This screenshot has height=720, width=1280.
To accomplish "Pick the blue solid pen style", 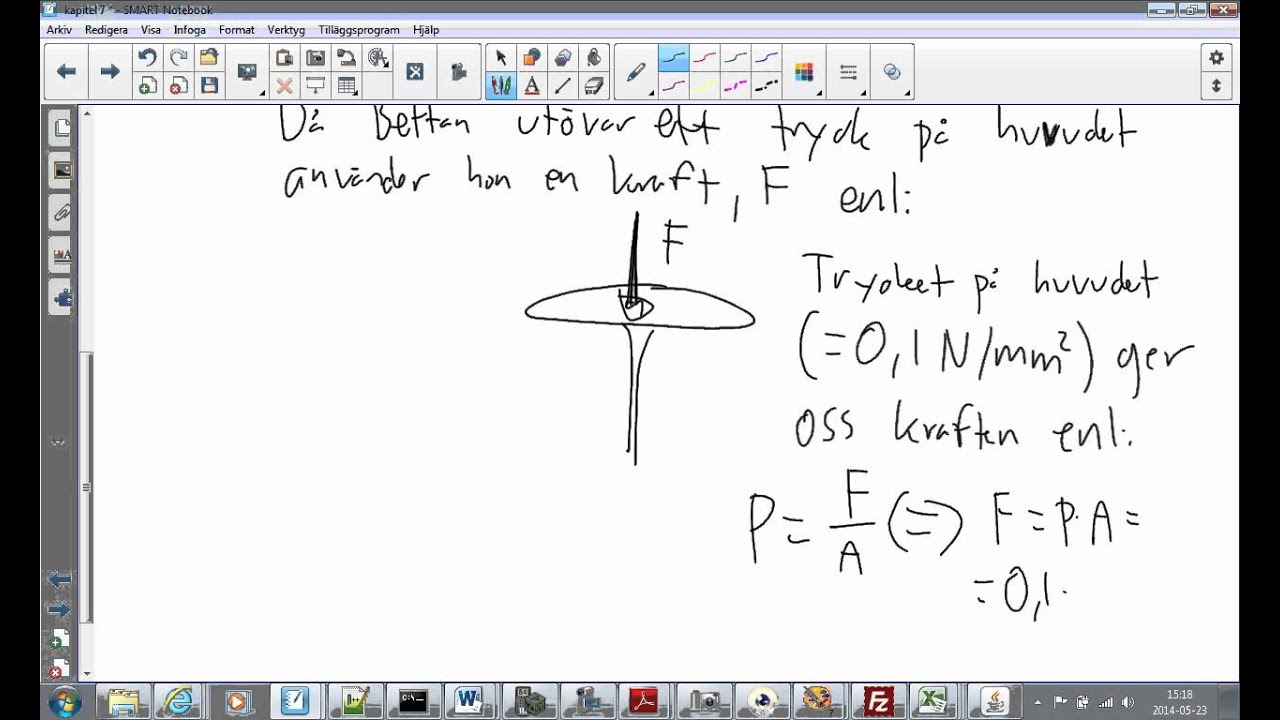I will click(766, 58).
